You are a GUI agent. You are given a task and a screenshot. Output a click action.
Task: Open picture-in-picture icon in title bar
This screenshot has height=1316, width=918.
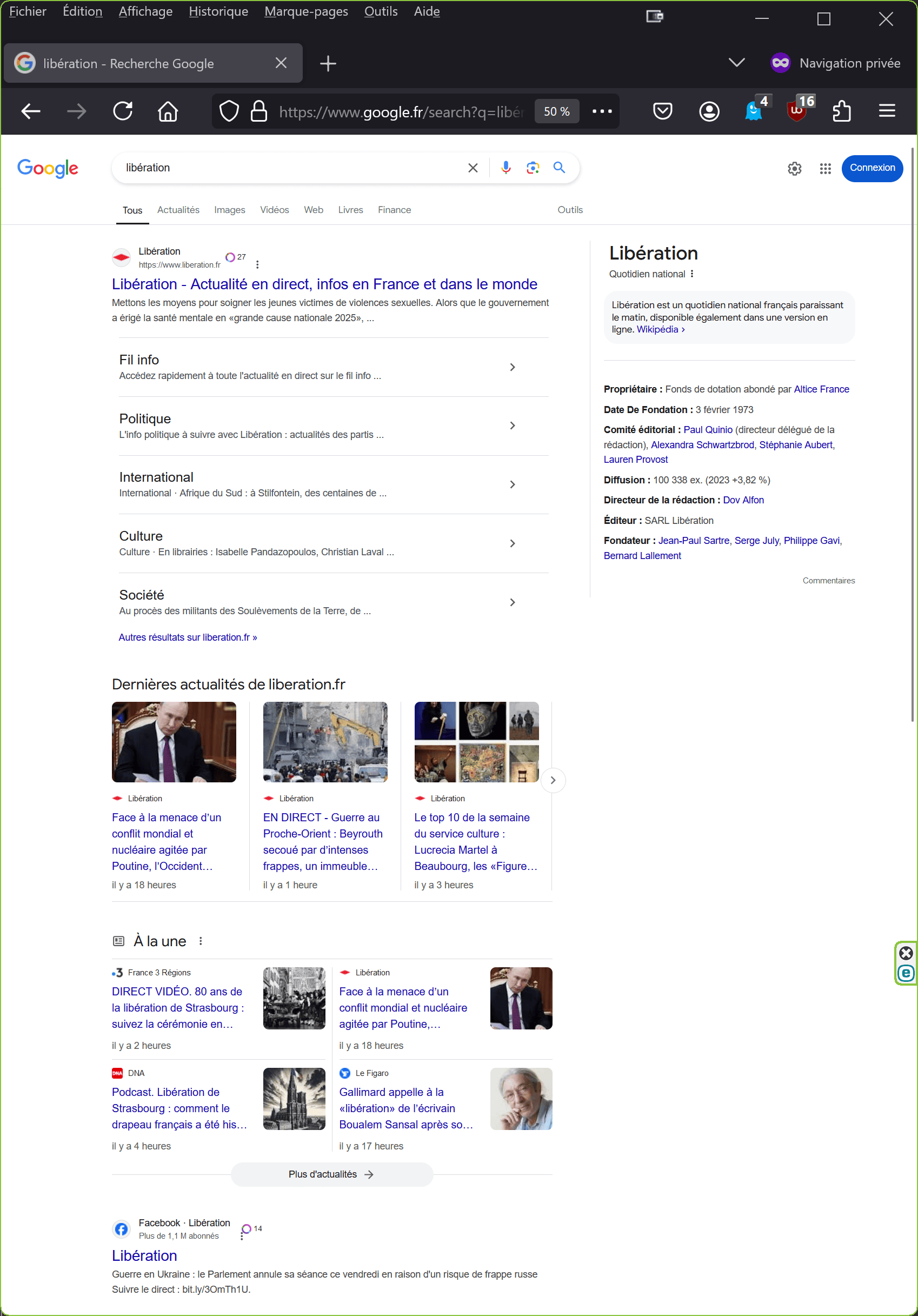(654, 17)
